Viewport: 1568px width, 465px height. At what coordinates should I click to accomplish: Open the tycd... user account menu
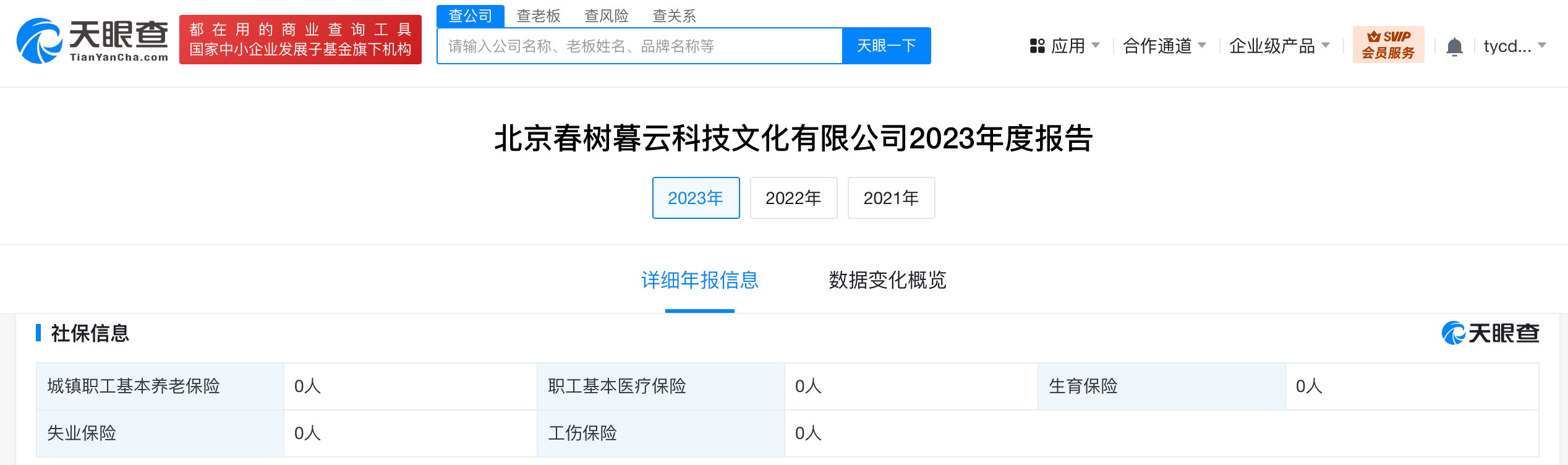pyautogui.click(x=1514, y=46)
